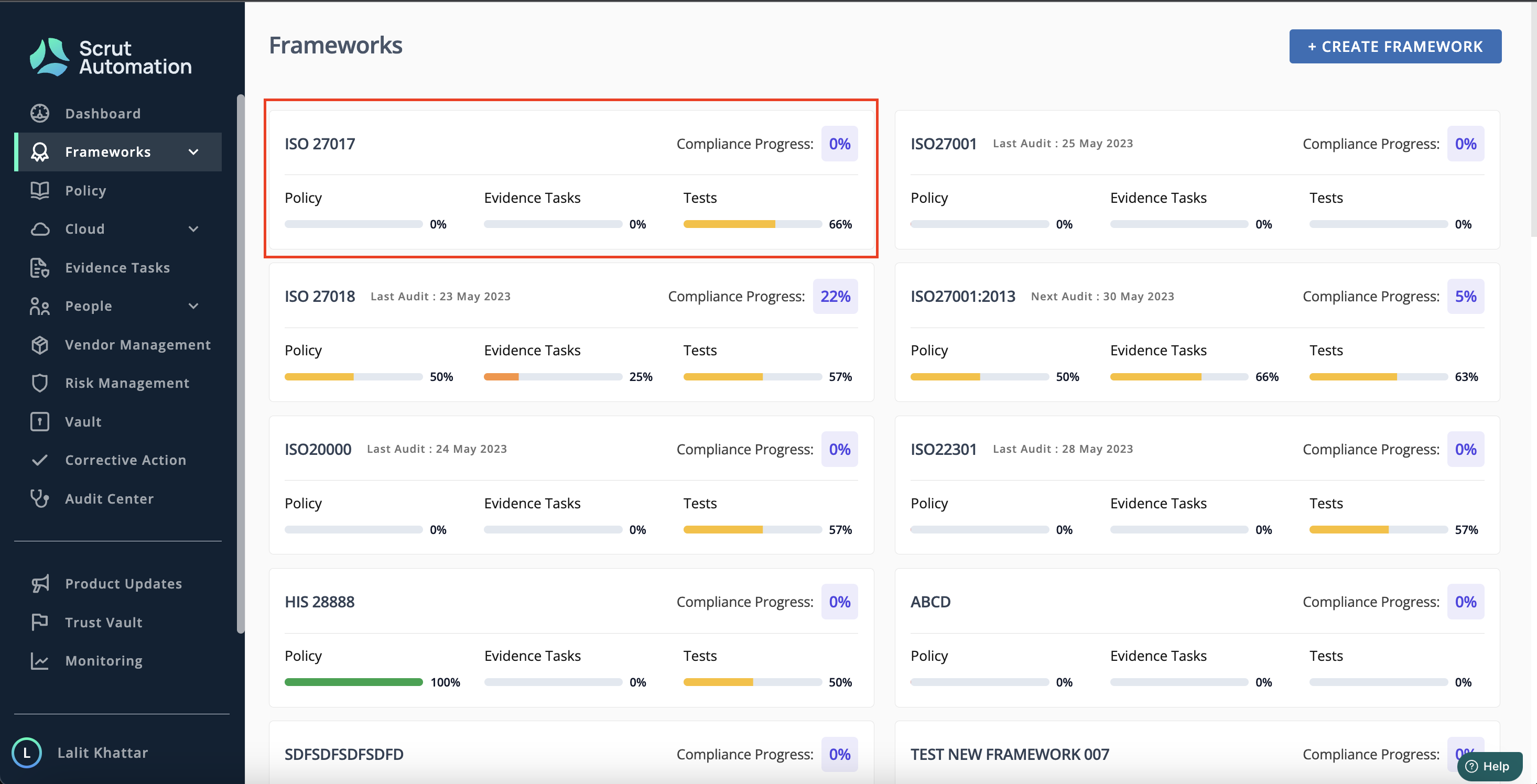This screenshot has height=784, width=1537.
Task: Open the HIS 28888 framework title
Action: pos(320,602)
